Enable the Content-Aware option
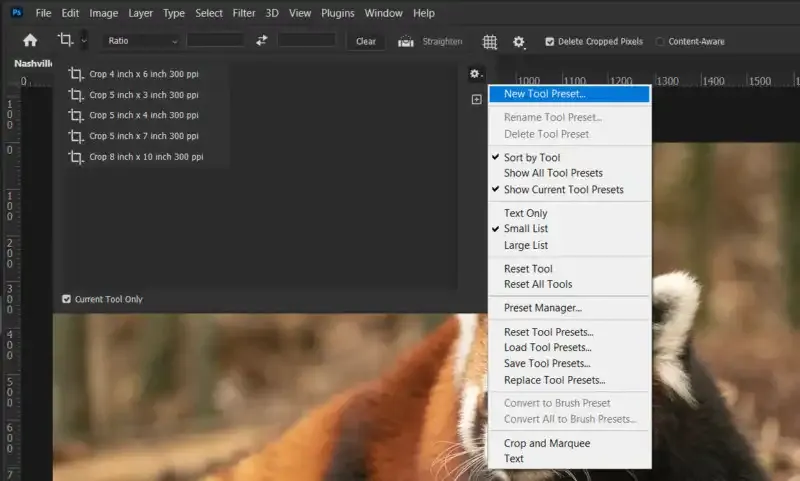Image resolution: width=800 pixels, height=481 pixels. click(x=660, y=41)
